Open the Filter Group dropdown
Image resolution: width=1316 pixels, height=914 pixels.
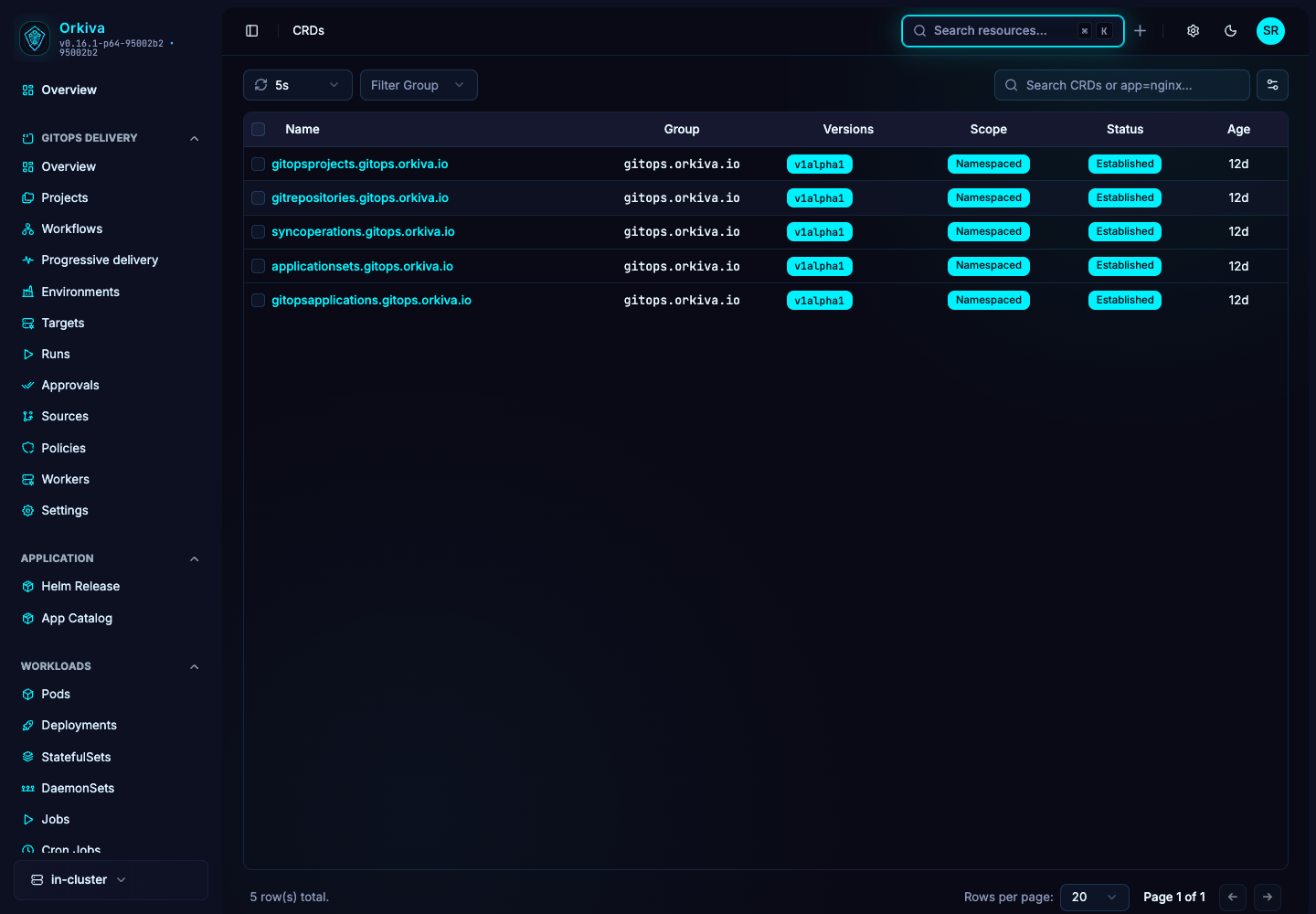(x=419, y=85)
